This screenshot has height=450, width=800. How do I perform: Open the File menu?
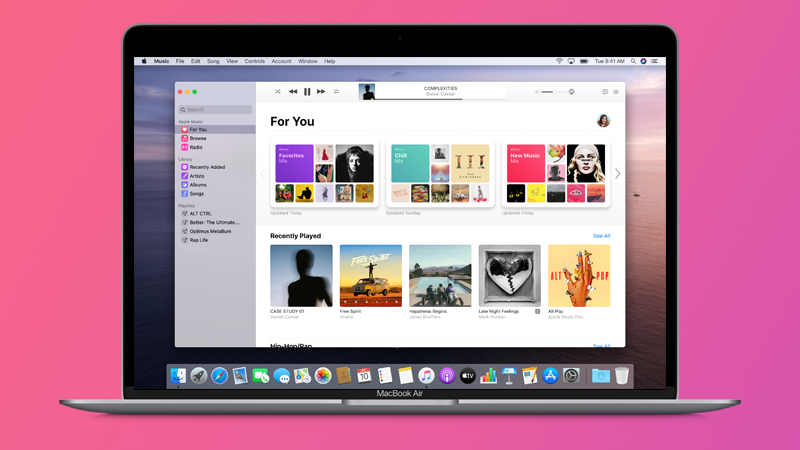tap(180, 61)
